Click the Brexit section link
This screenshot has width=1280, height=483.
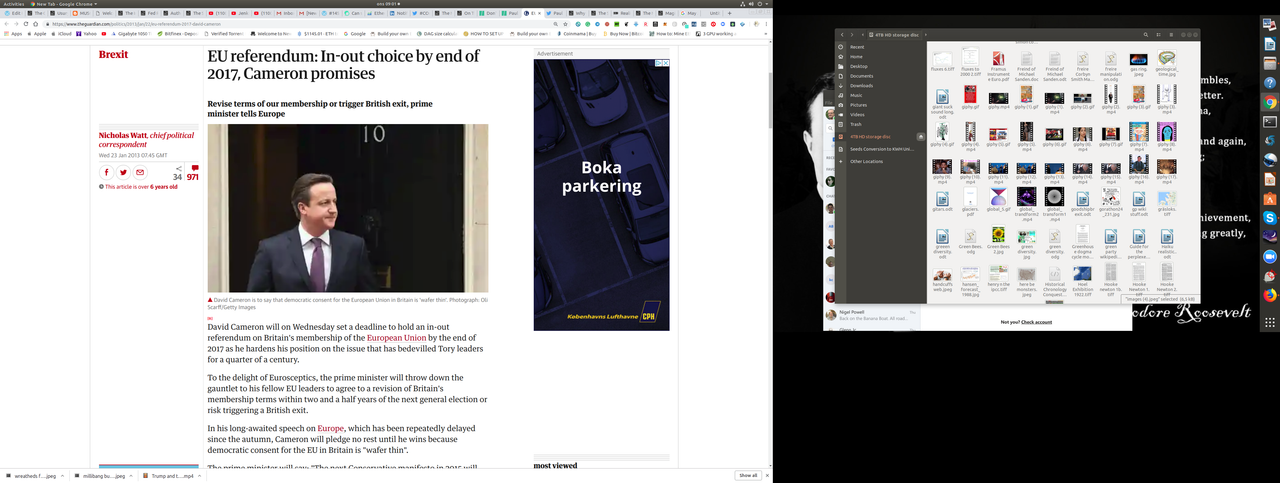(113, 54)
